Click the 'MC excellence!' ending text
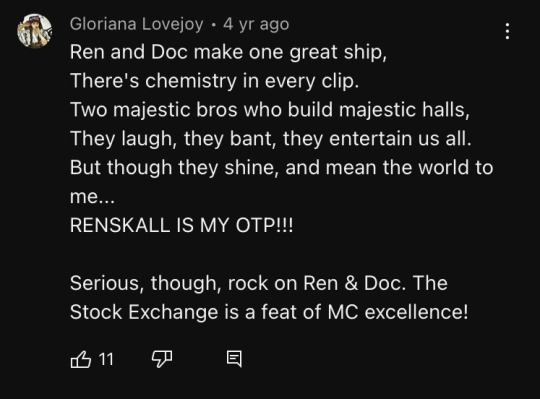Image resolution: width=540 pixels, height=399 pixels. (398, 313)
